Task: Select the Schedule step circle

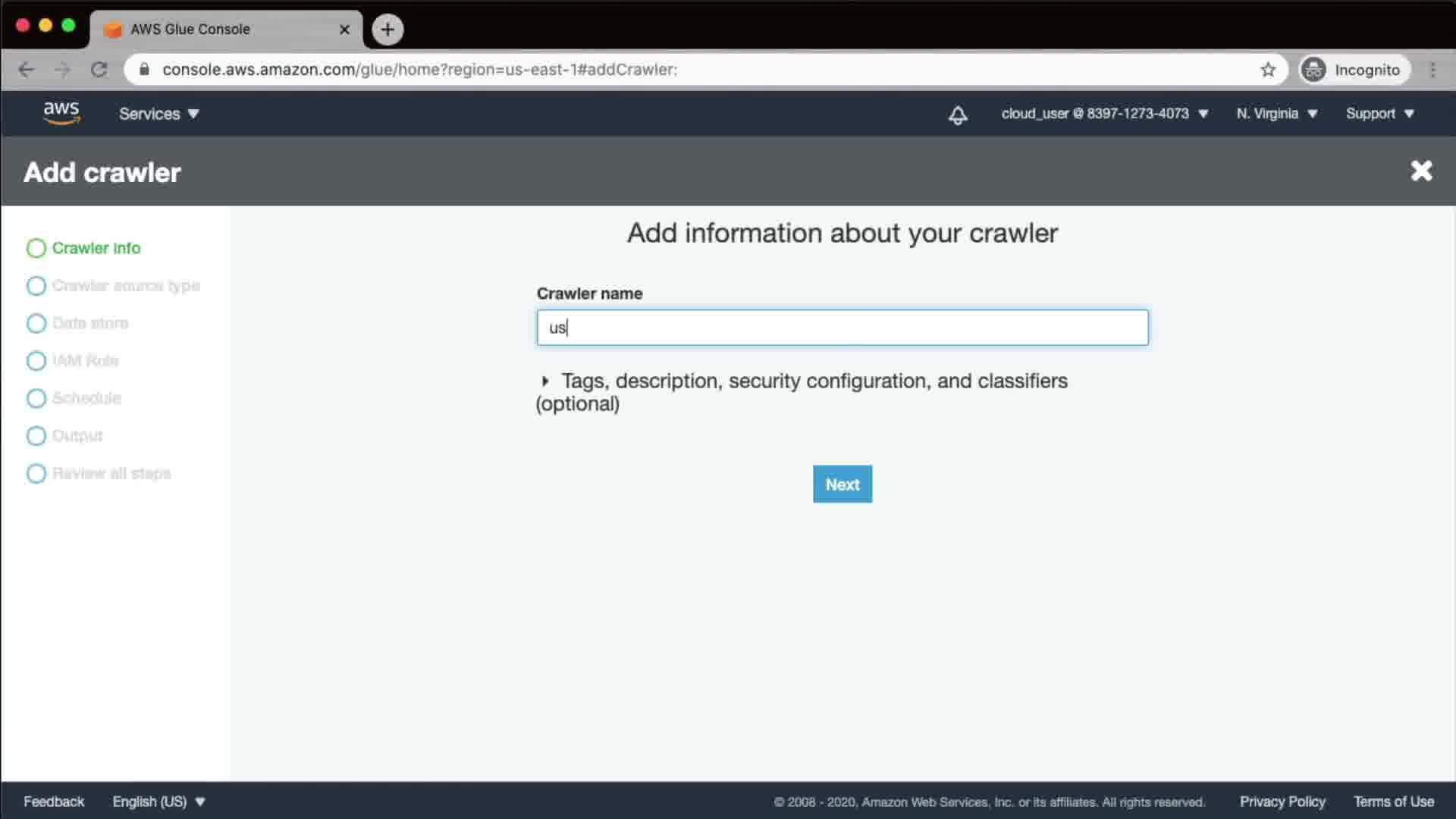Action: pyautogui.click(x=36, y=399)
